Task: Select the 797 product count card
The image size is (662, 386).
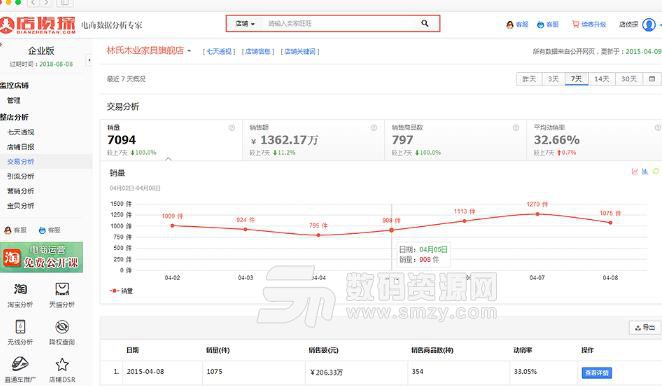Action: [x=456, y=140]
